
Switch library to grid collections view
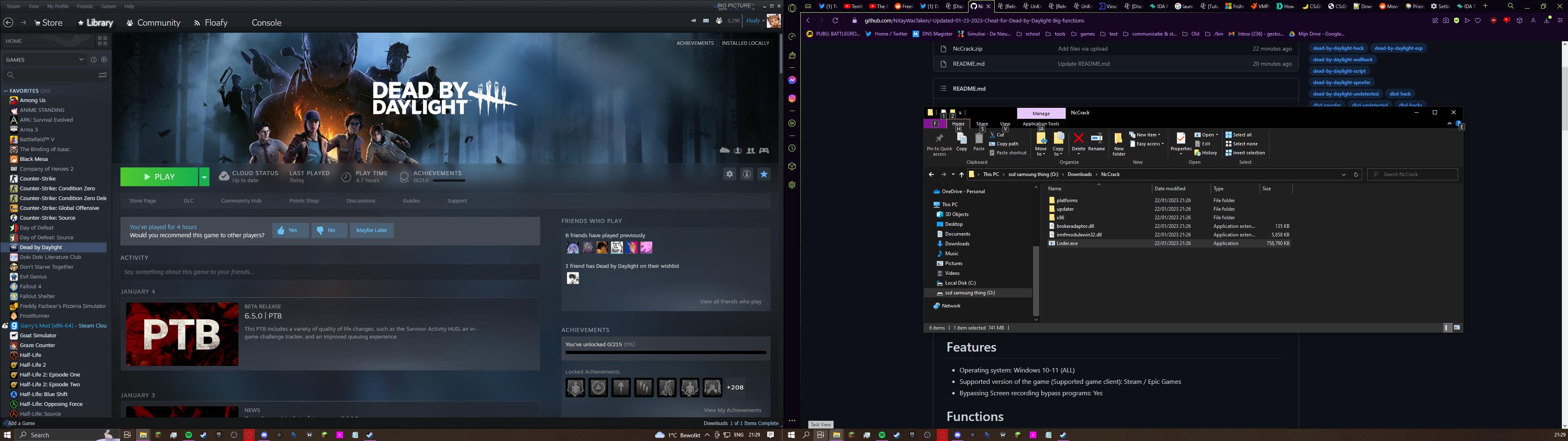102,41
